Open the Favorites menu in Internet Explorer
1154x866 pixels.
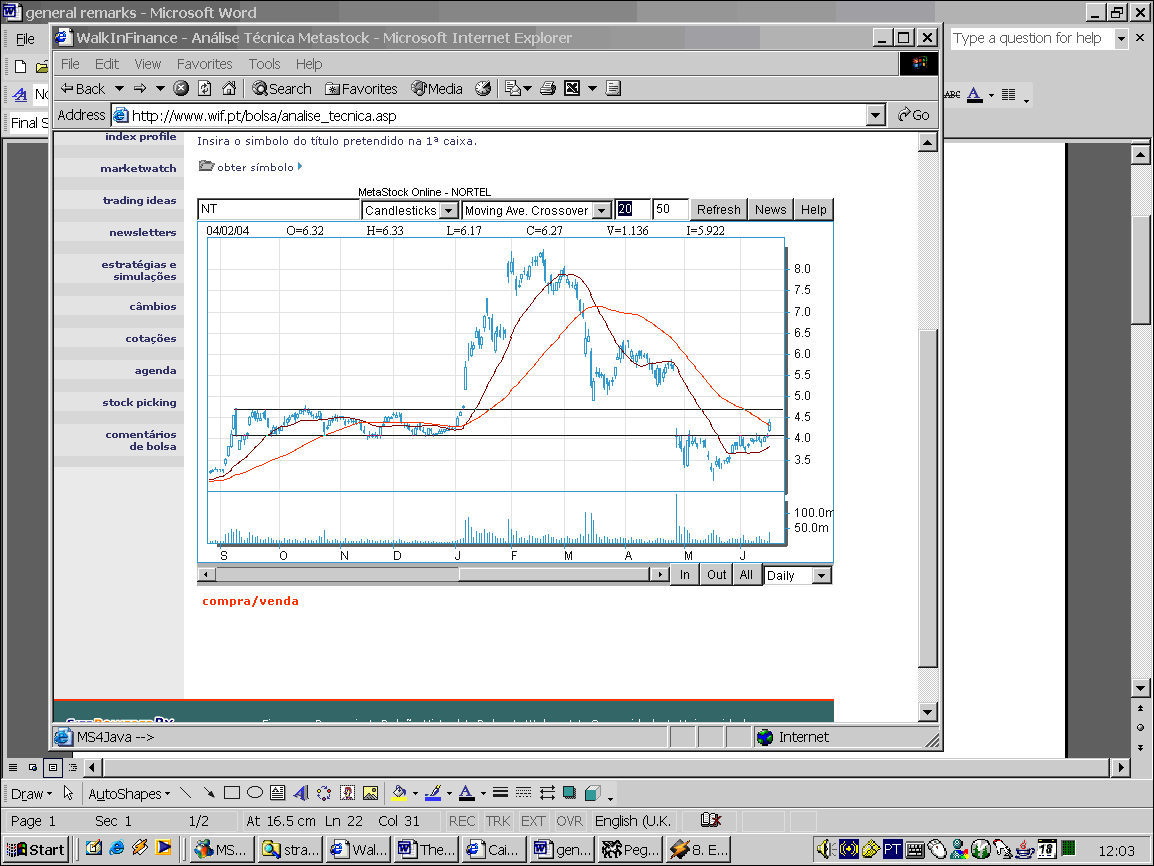point(205,64)
